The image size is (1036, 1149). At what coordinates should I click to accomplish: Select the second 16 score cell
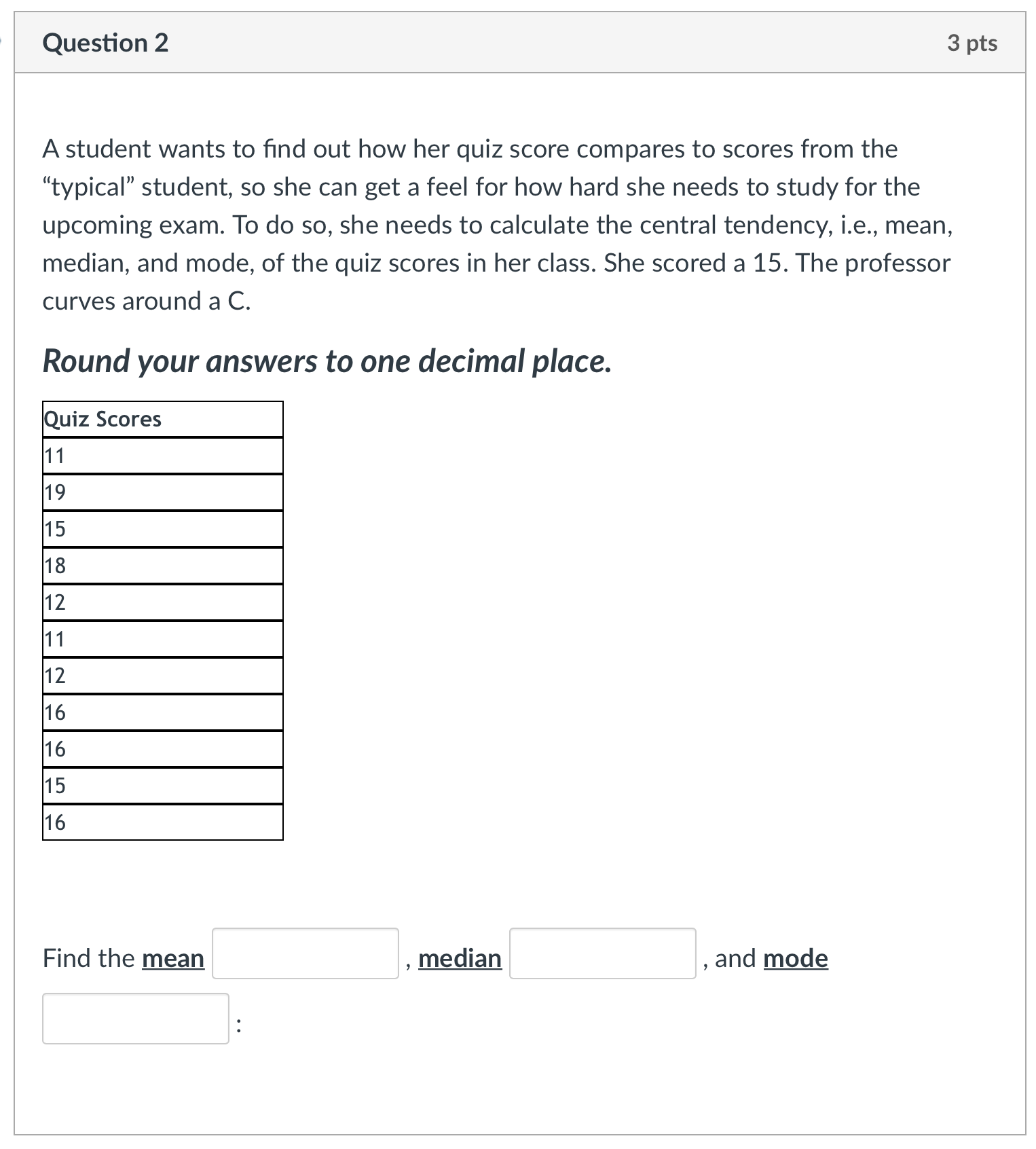[x=54, y=750]
